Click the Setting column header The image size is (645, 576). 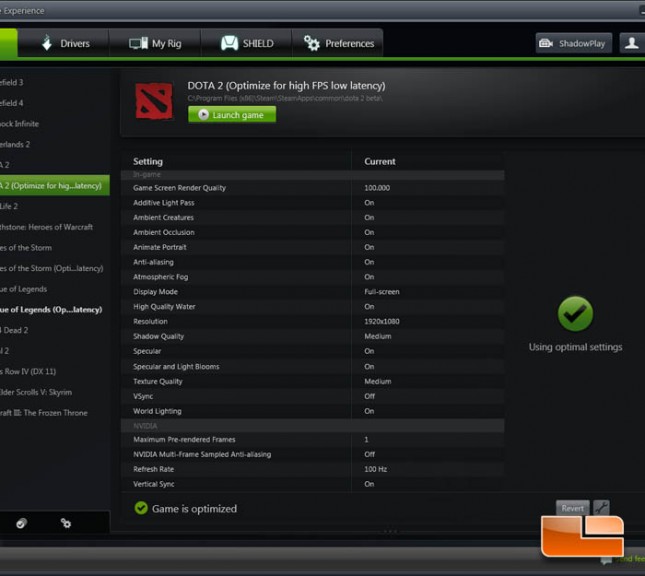point(148,161)
